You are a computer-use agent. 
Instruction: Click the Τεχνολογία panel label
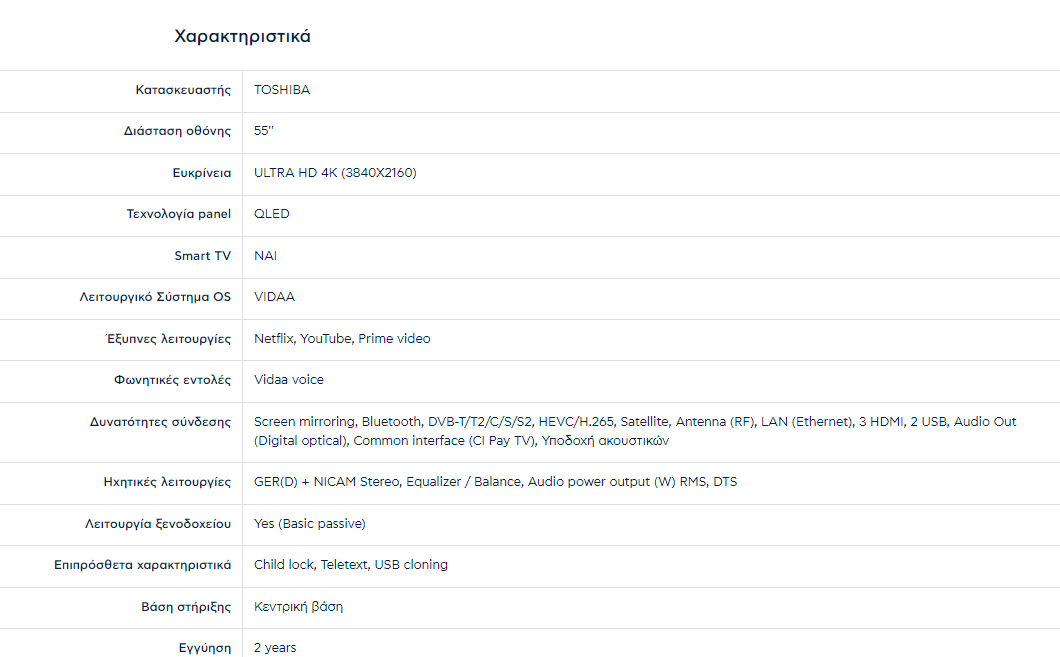point(178,214)
